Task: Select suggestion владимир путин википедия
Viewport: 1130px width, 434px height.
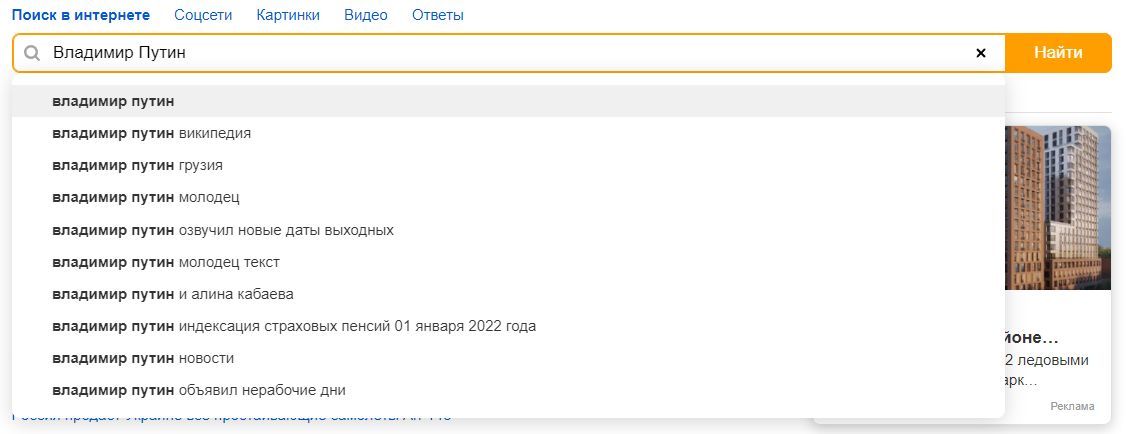Action: pyautogui.click(x=151, y=133)
